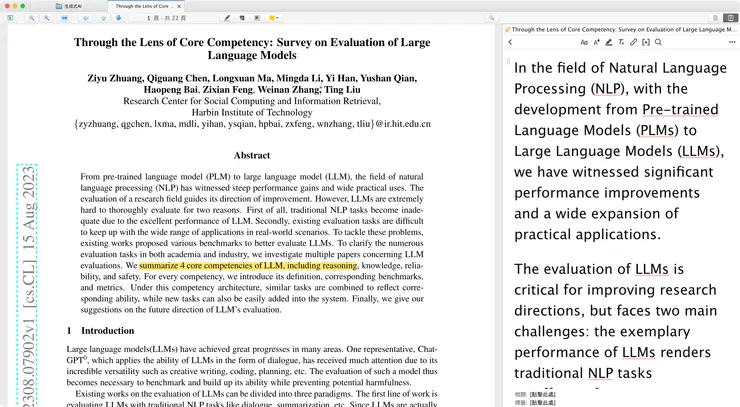Search within note using magnifier icon

[x=658, y=42]
